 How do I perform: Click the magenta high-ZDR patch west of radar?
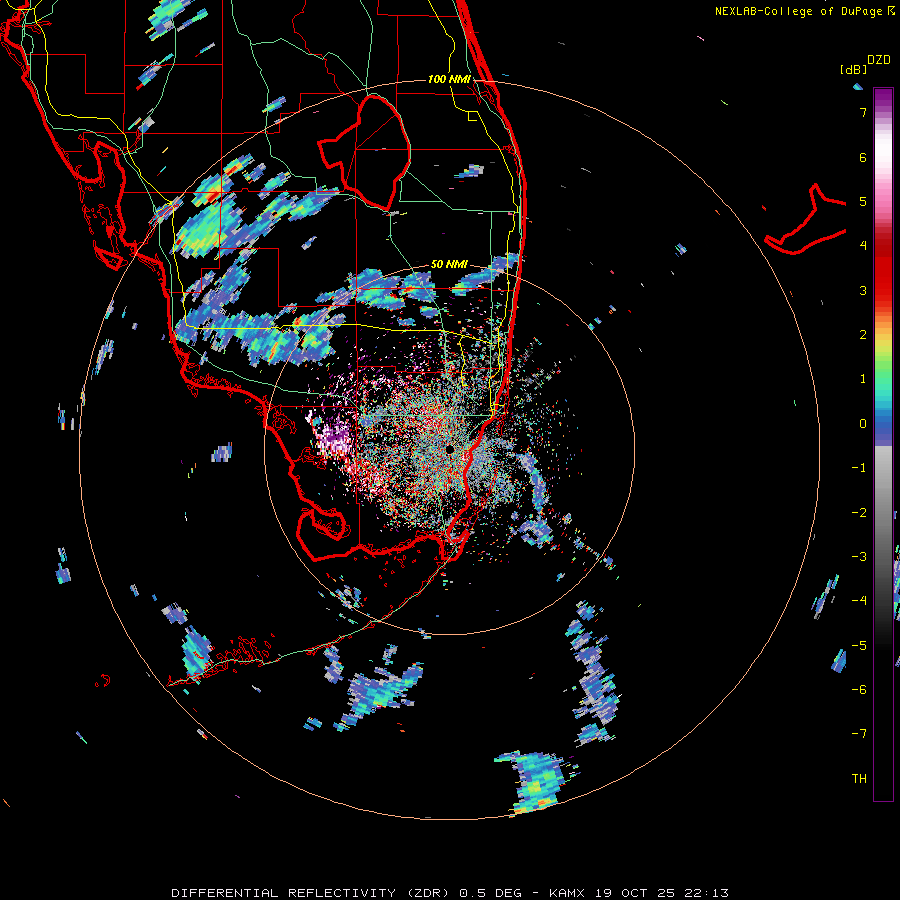click(335, 438)
